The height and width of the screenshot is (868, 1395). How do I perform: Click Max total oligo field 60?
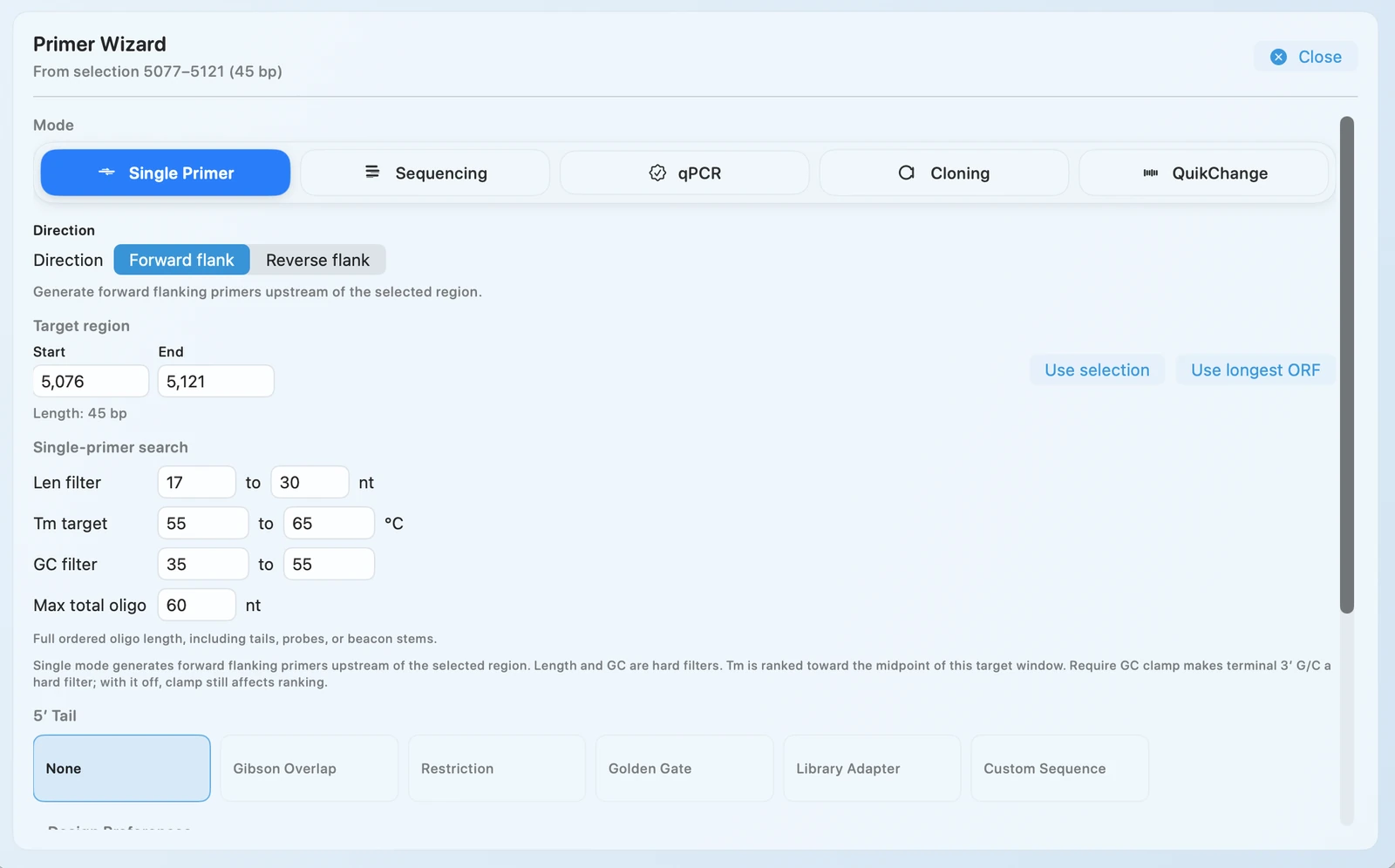(196, 605)
